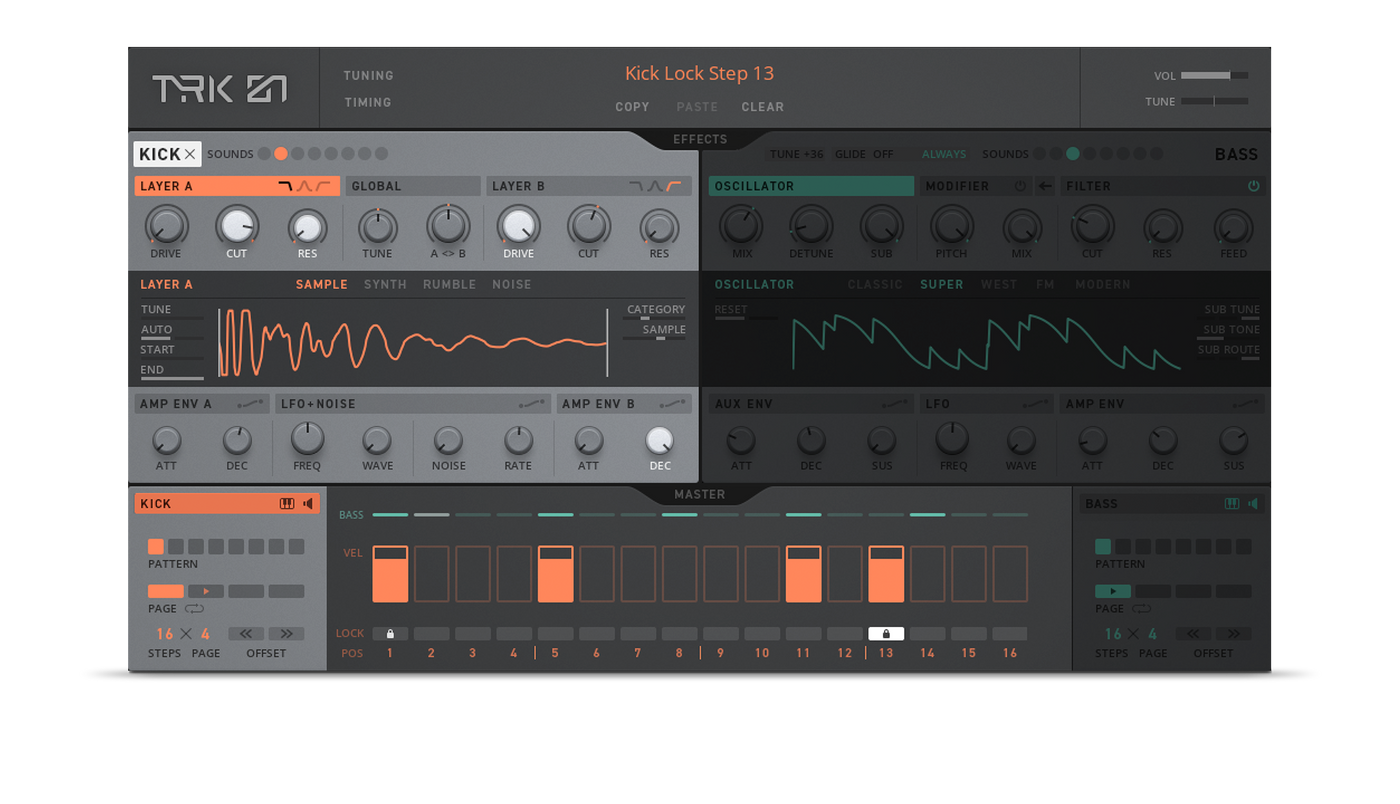
Task: Open the TUNE +36 selector
Action: (x=797, y=154)
